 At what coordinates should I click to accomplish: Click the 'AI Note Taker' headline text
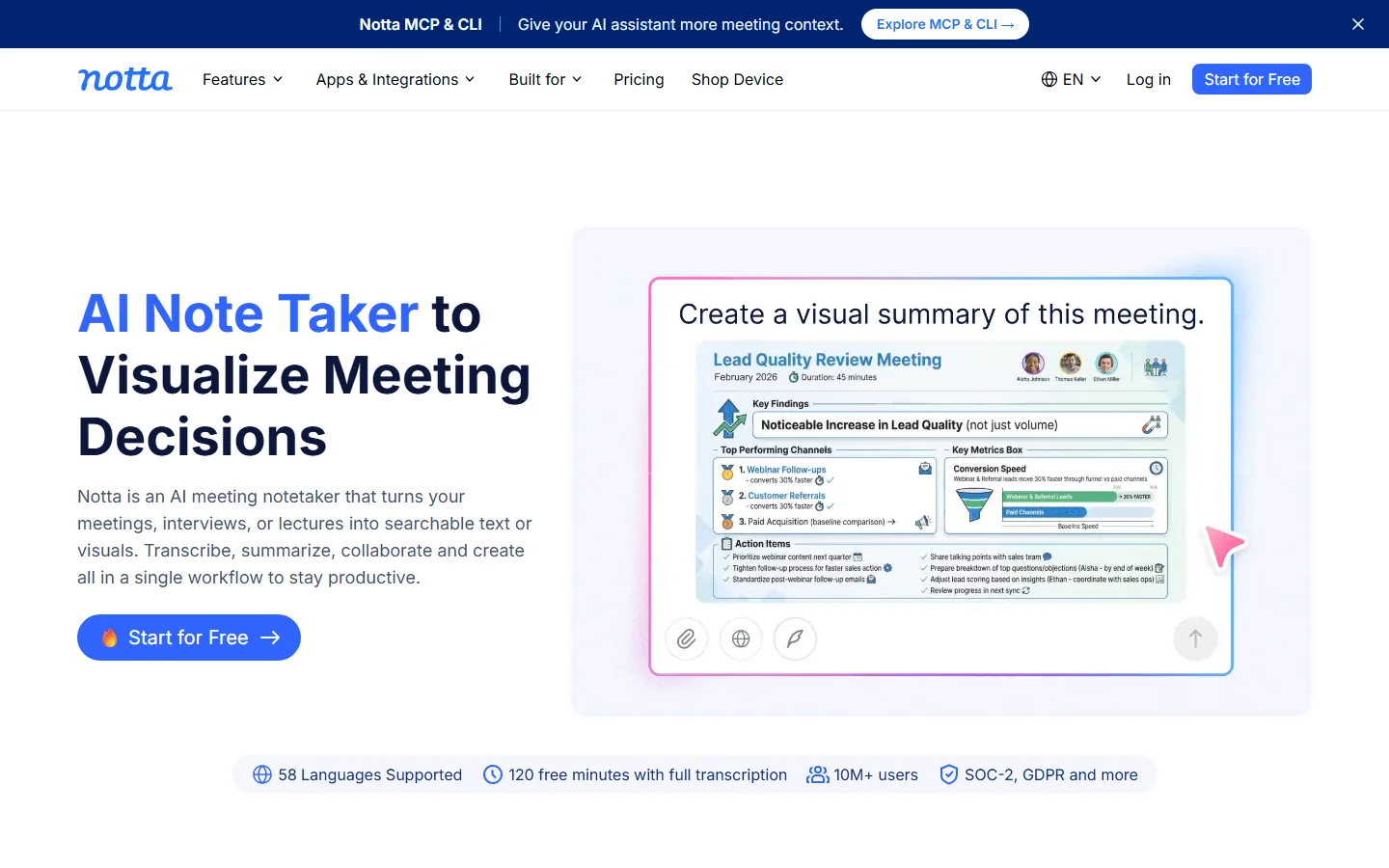pos(248,313)
